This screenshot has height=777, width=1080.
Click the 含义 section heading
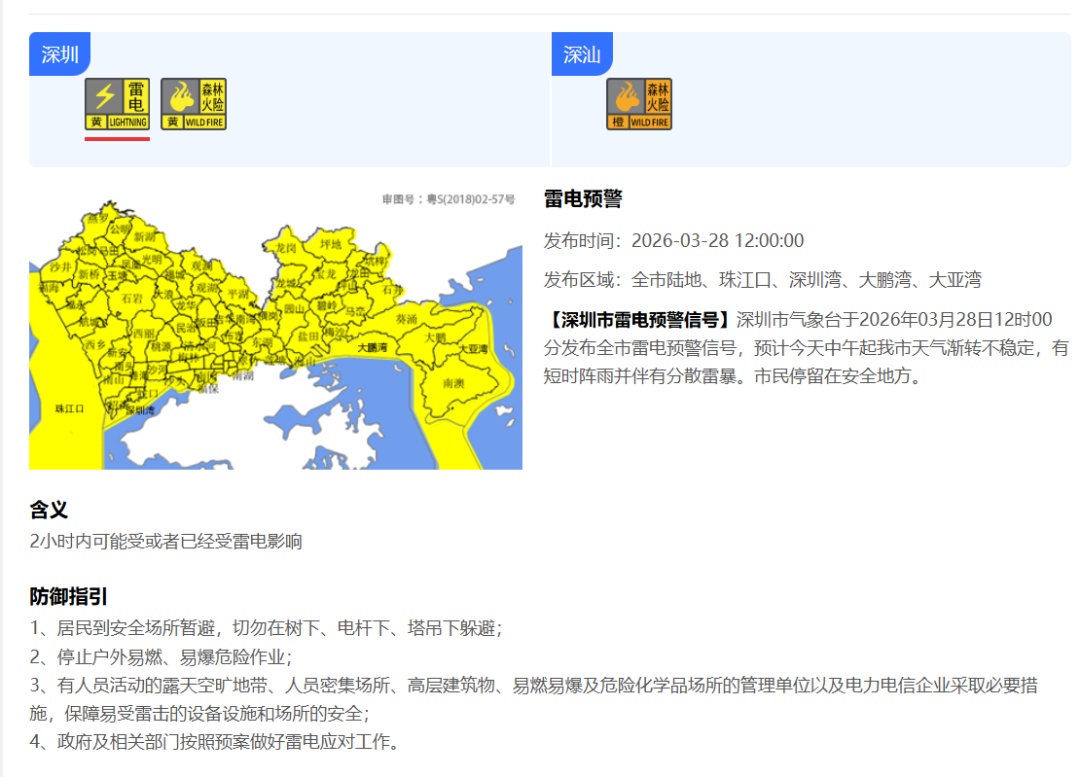click(45, 511)
